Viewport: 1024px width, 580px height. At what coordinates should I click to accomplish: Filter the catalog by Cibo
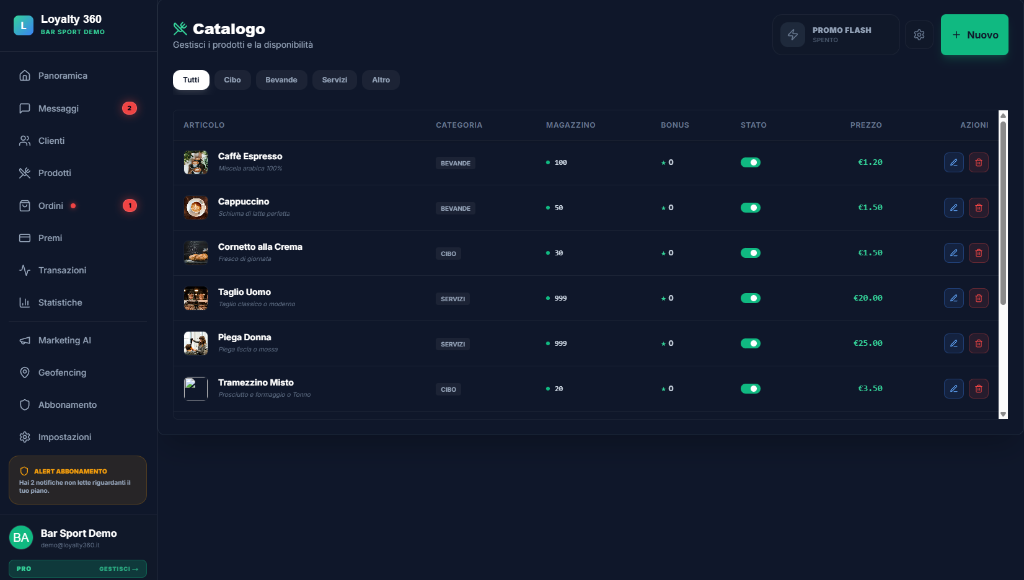click(x=232, y=80)
